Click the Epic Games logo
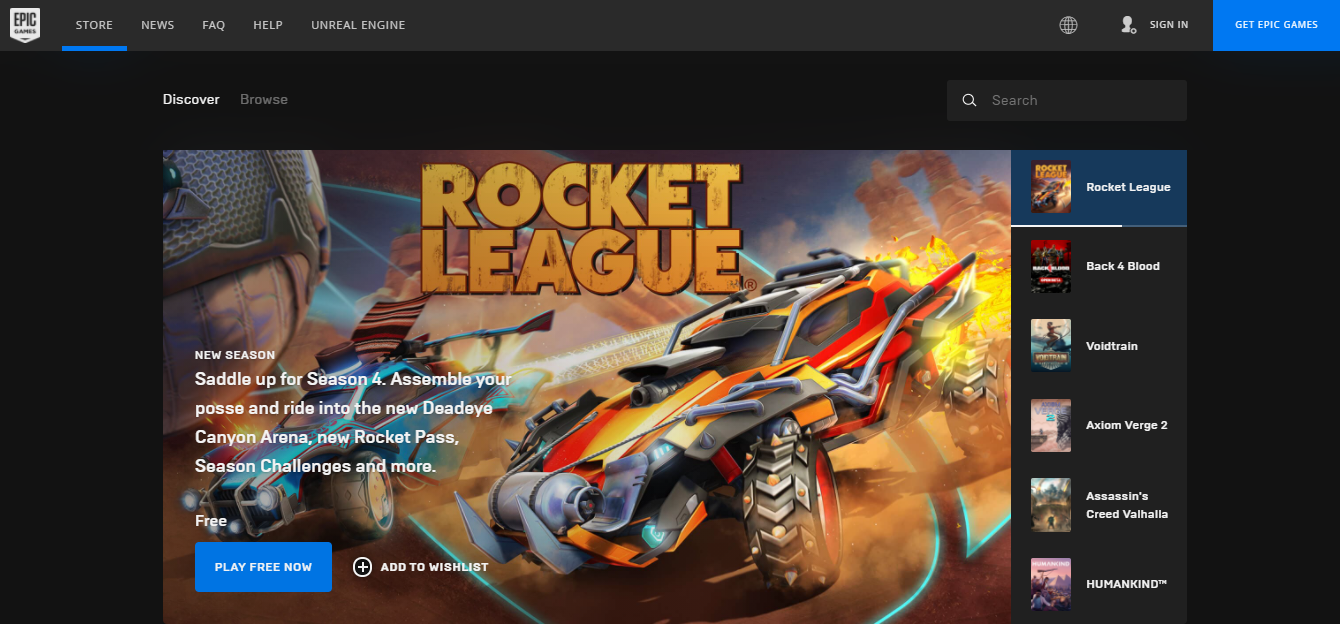 tap(25, 25)
